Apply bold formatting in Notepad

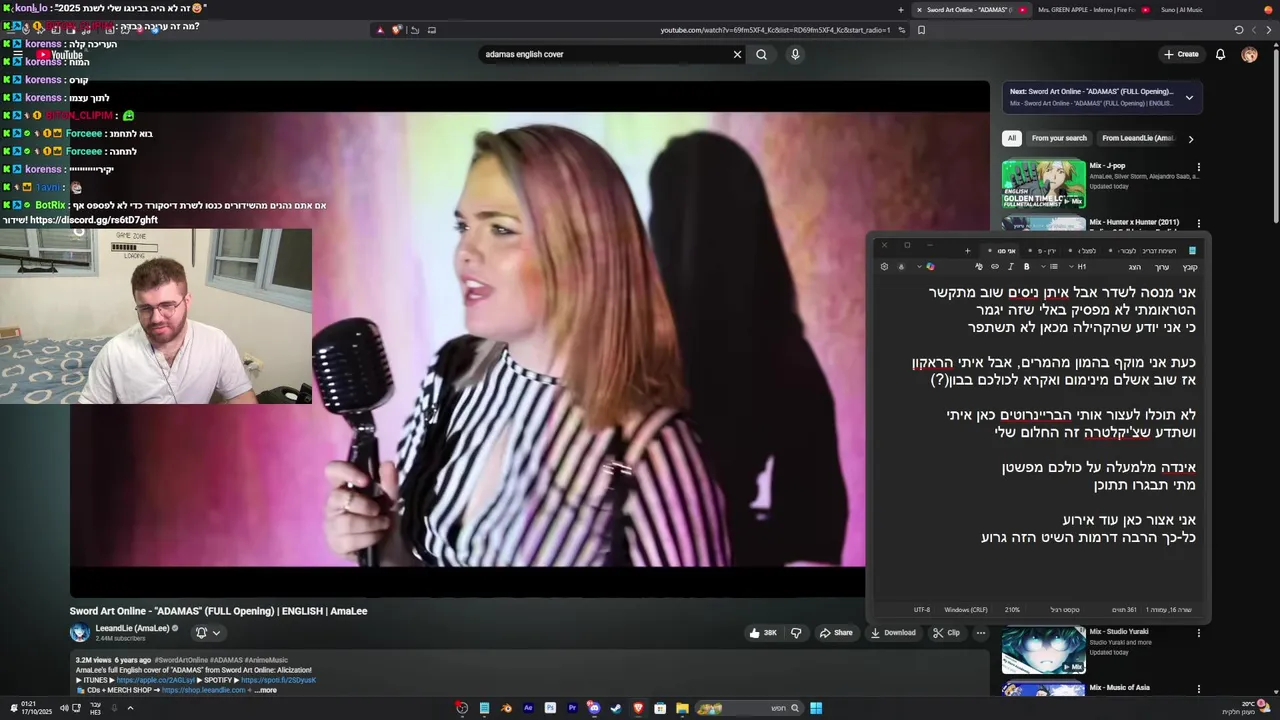click(x=1027, y=267)
